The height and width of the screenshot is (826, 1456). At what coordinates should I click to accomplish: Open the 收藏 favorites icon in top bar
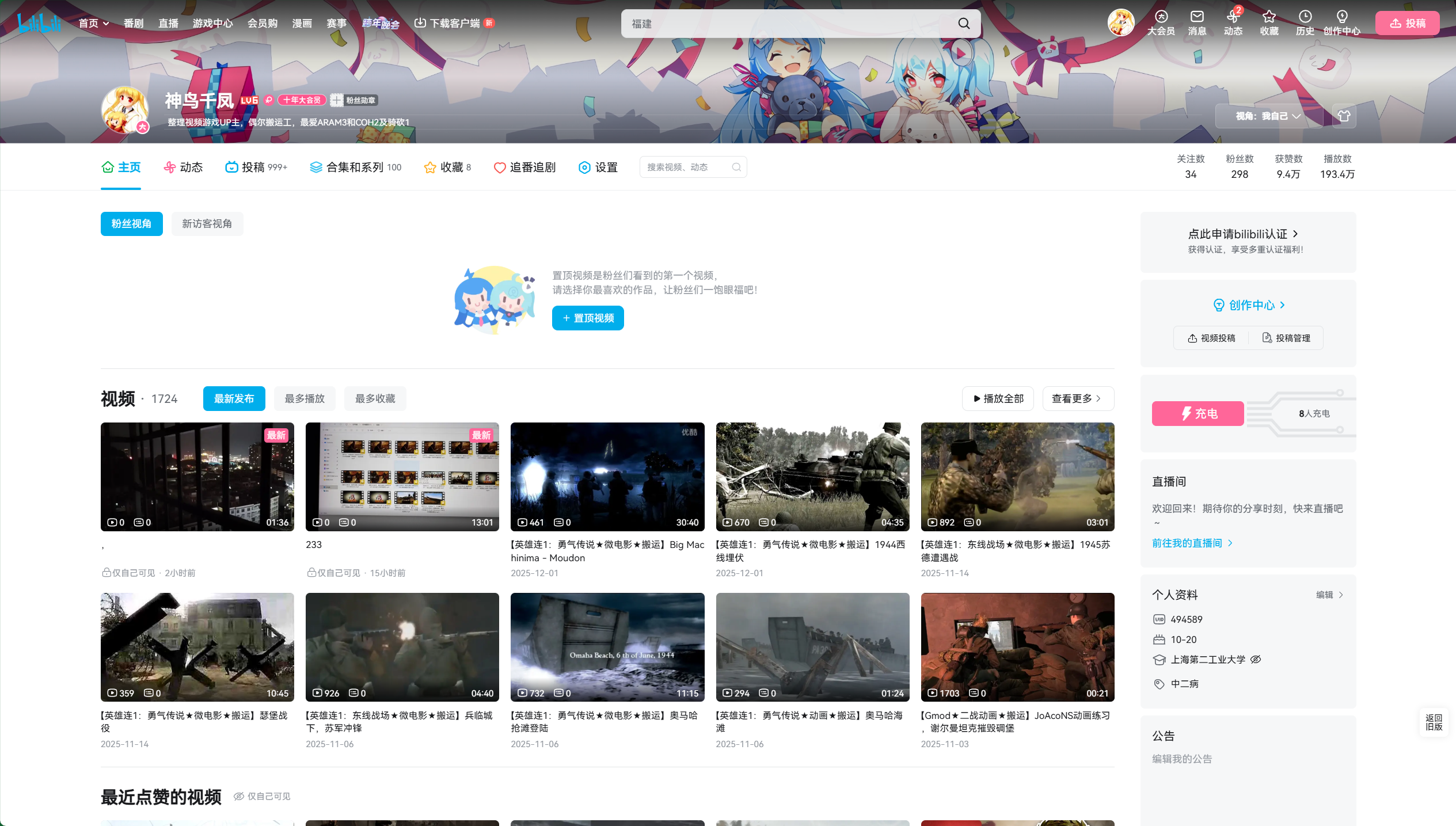1269,17
